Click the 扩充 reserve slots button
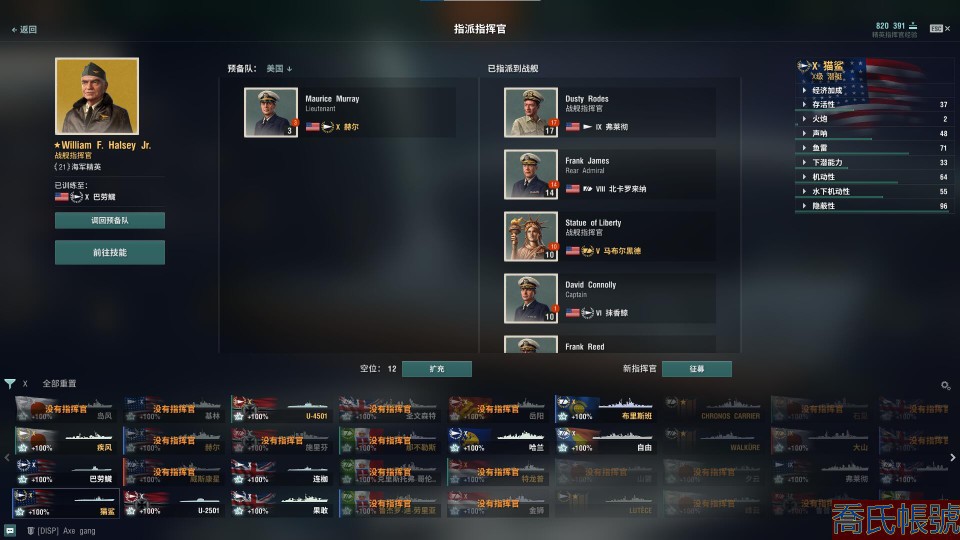This screenshot has width=960, height=540. (x=437, y=369)
